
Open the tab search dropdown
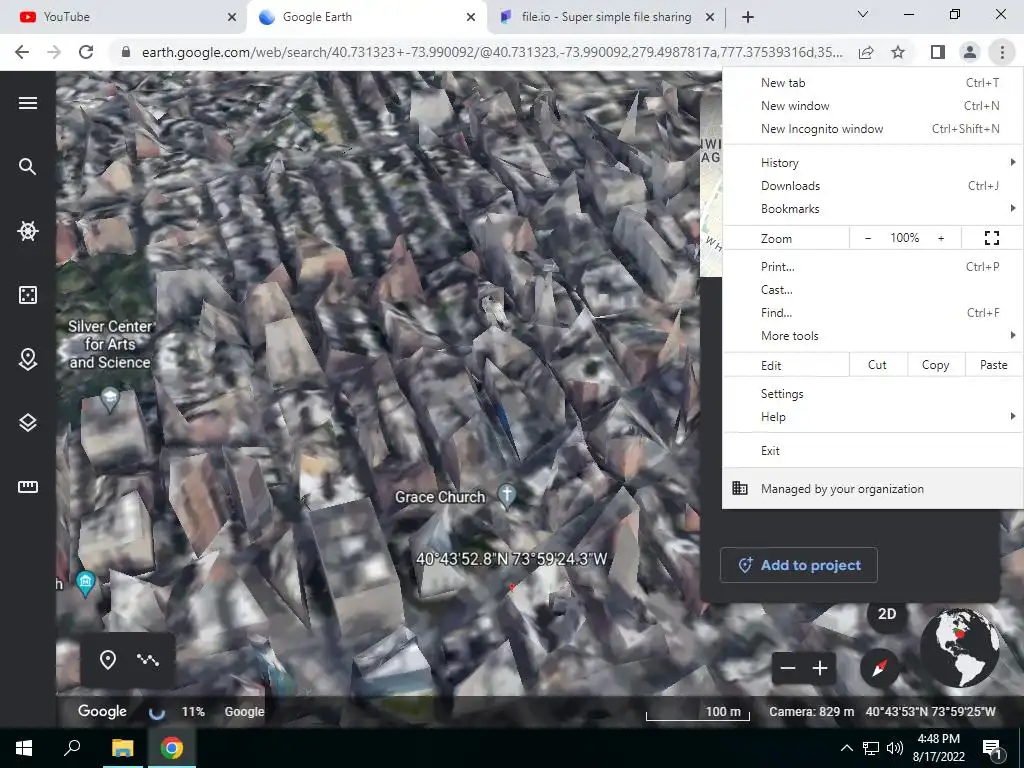863,14
